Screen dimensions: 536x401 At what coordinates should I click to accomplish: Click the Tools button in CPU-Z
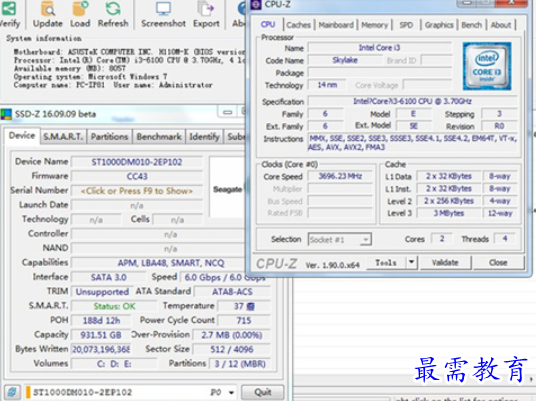[x=386, y=262]
